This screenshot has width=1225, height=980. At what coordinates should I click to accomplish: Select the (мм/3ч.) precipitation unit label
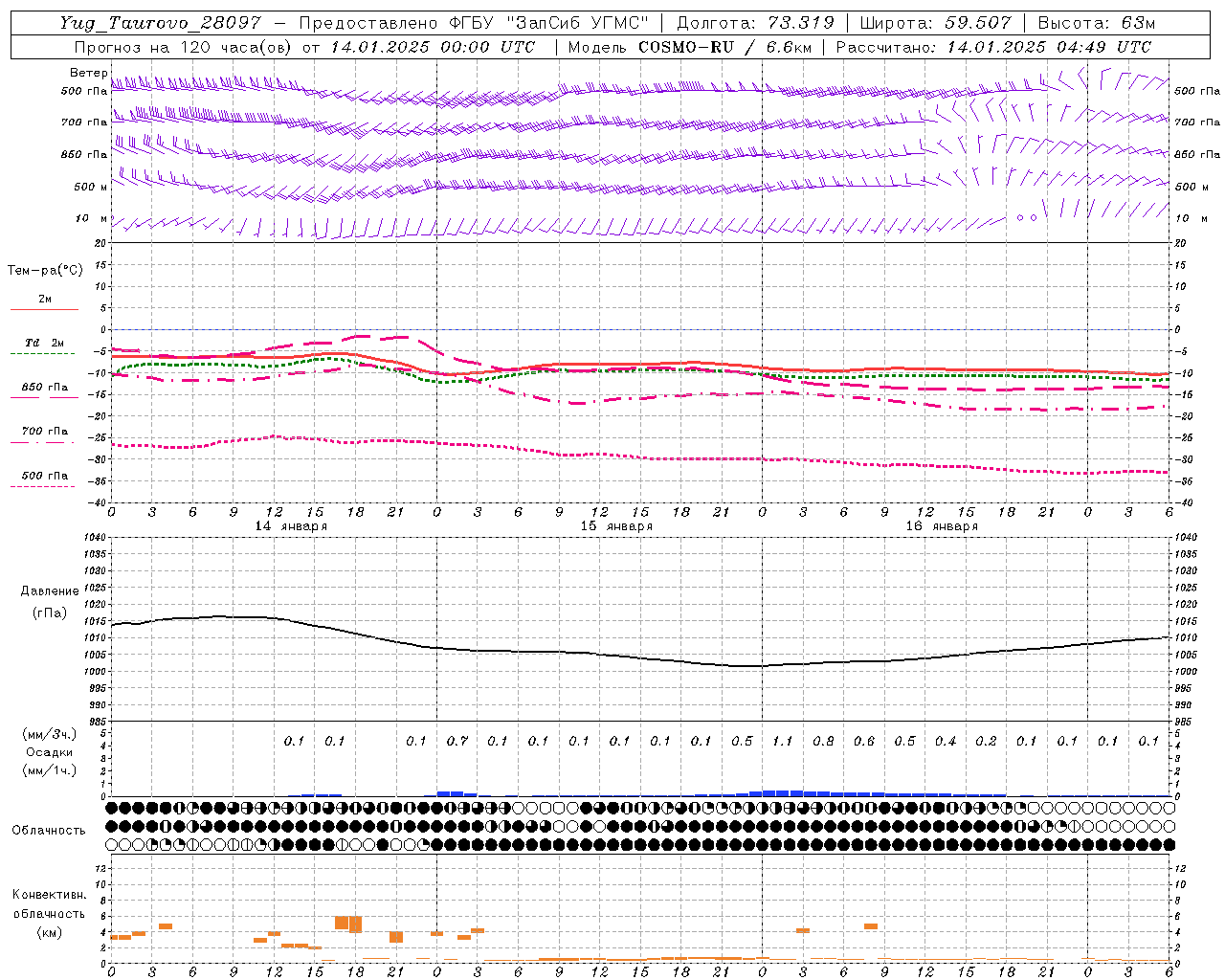[50, 734]
